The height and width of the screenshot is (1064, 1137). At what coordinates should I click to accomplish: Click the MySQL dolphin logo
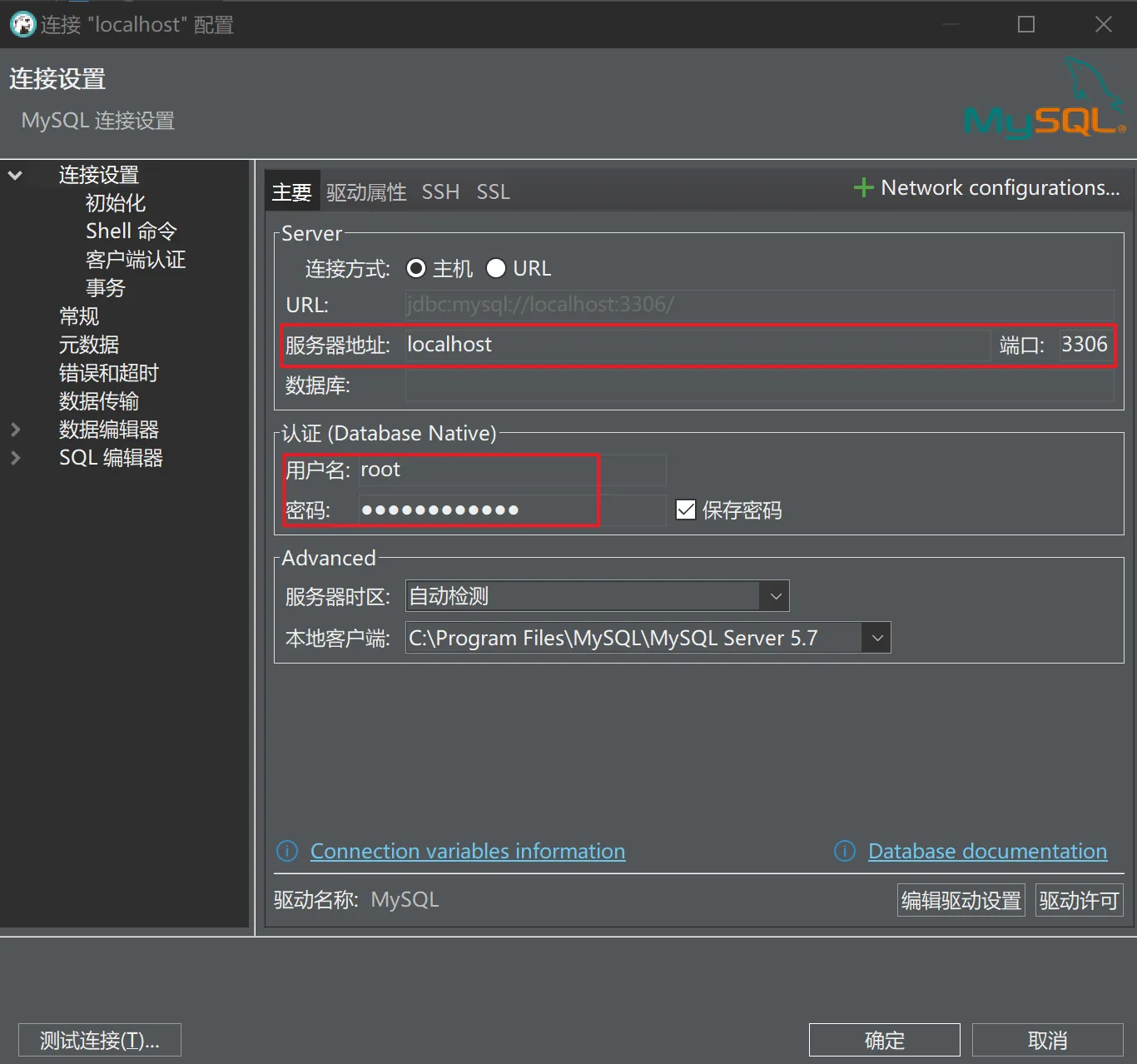(x=1045, y=99)
